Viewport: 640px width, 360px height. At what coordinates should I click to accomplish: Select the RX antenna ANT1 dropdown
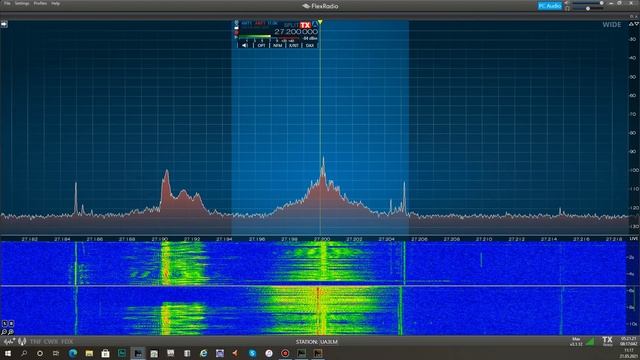coord(247,23)
